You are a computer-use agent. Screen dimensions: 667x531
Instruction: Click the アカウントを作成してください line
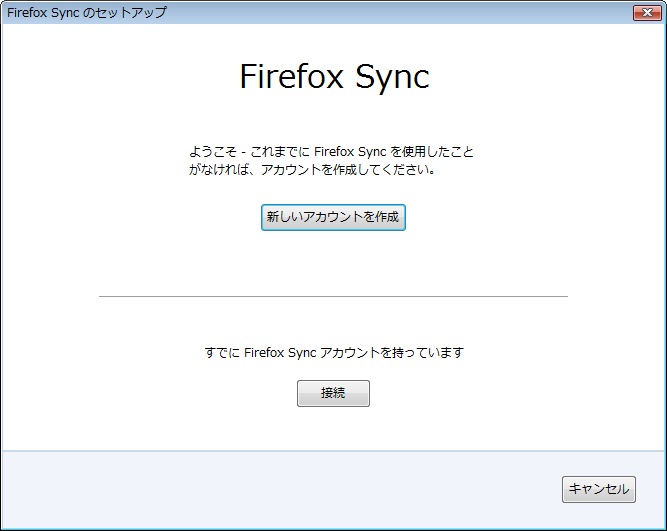312,170
